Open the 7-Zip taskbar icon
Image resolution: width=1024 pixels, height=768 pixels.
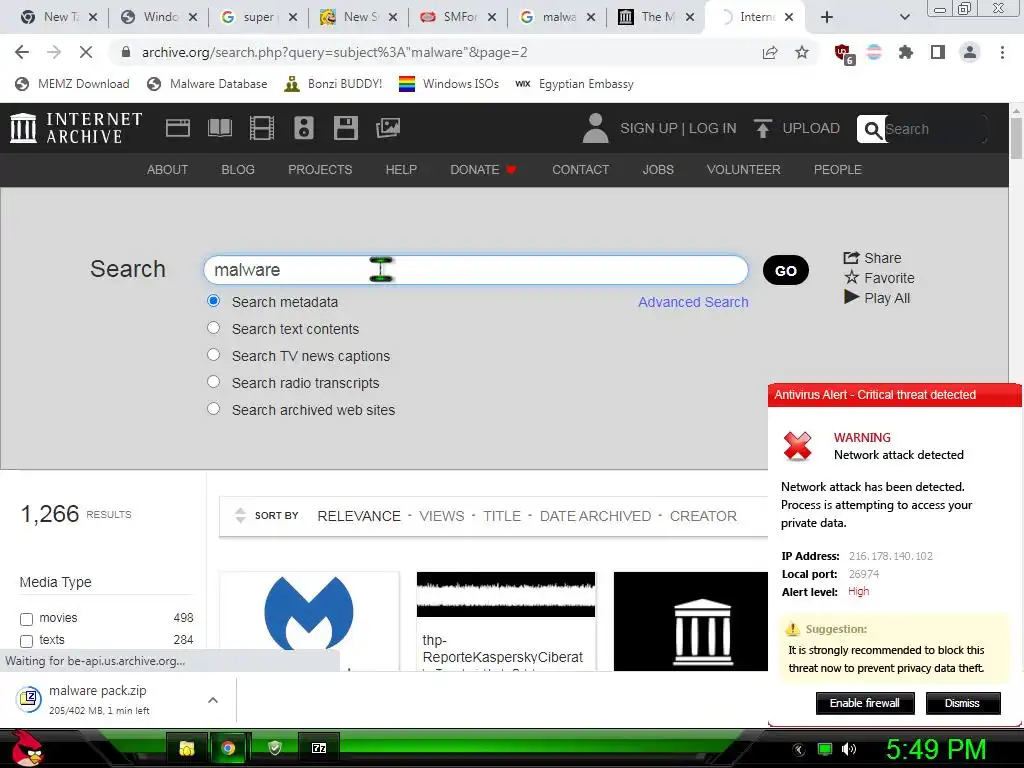(319, 748)
